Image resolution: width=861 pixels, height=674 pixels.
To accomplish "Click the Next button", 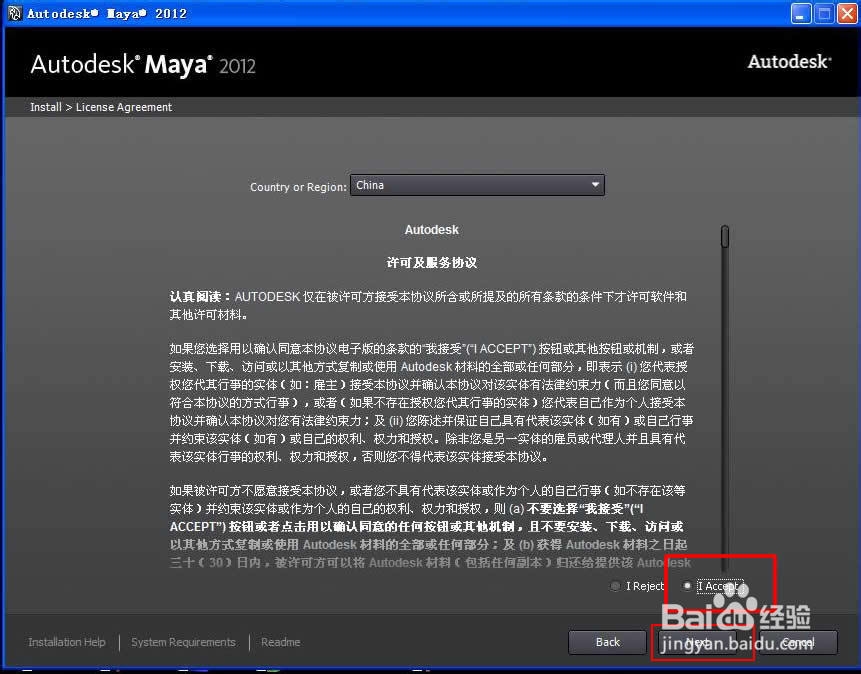I will click(697, 642).
